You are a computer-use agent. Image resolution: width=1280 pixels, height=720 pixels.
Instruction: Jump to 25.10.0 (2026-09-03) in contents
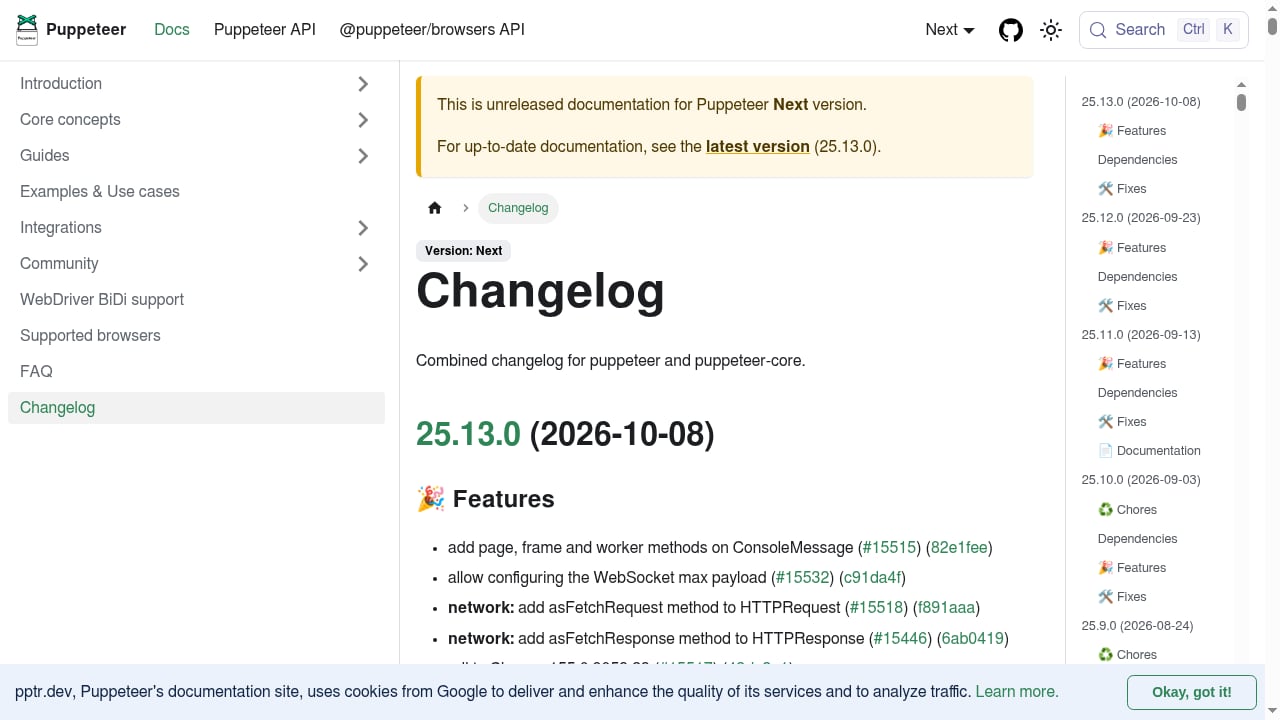(x=1141, y=480)
